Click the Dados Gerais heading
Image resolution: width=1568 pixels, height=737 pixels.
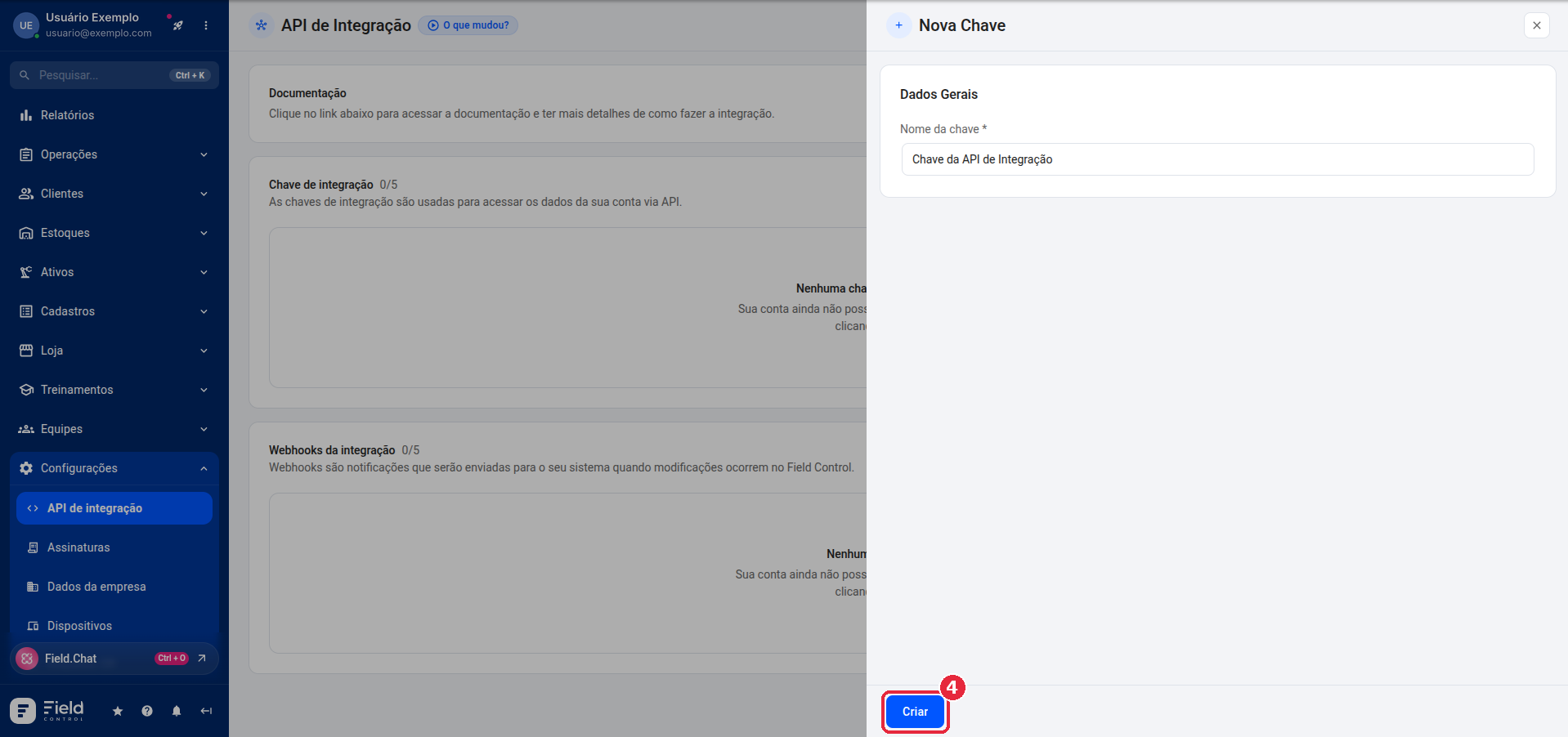[939, 94]
